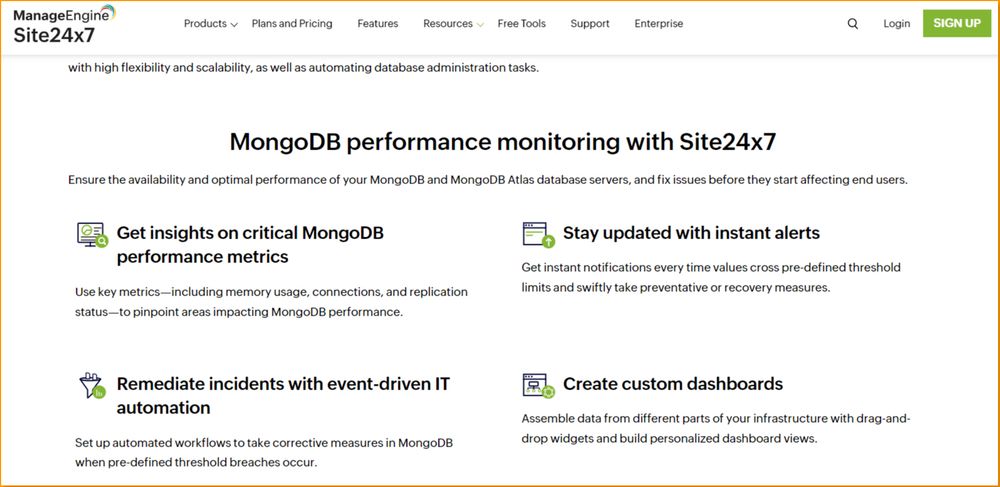The height and width of the screenshot is (487, 1000).
Task: Click the Login link
Action: pyautogui.click(x=897, y=24)
